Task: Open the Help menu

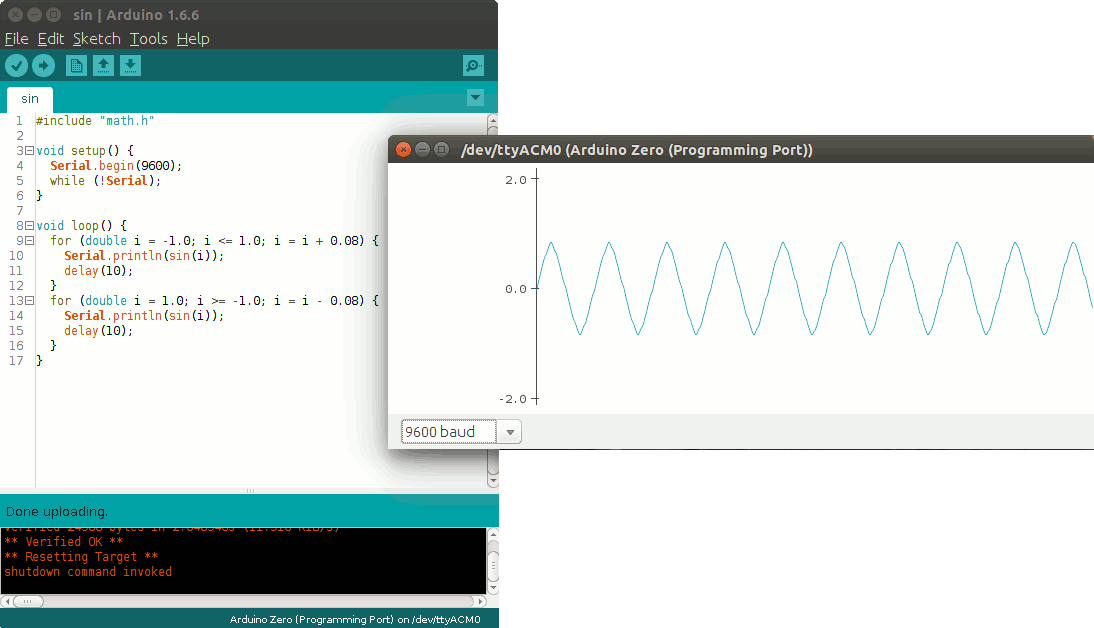Action: pyautogui.click(x=193, y=39)
